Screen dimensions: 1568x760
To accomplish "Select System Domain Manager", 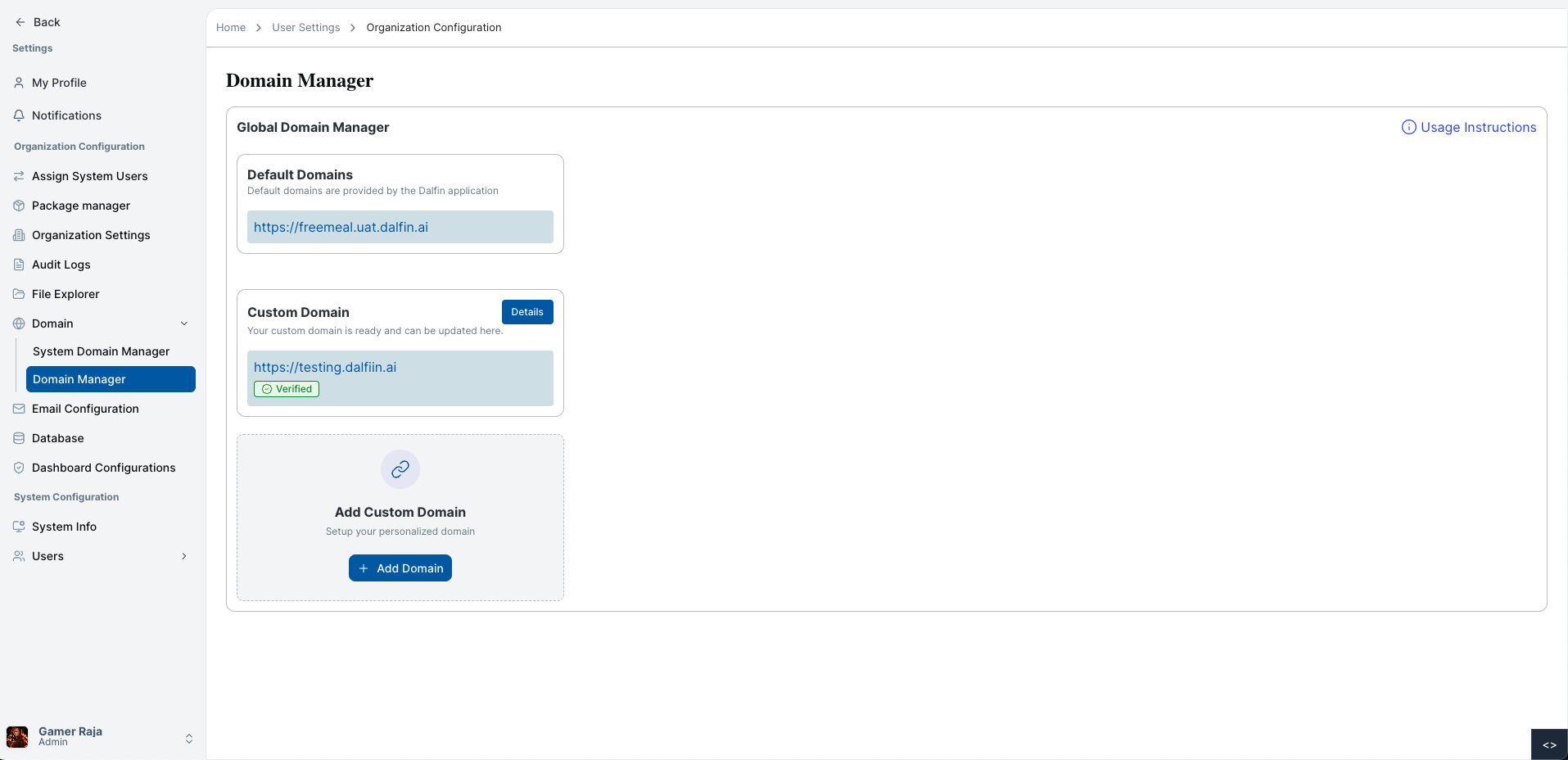I will (101, 351).
